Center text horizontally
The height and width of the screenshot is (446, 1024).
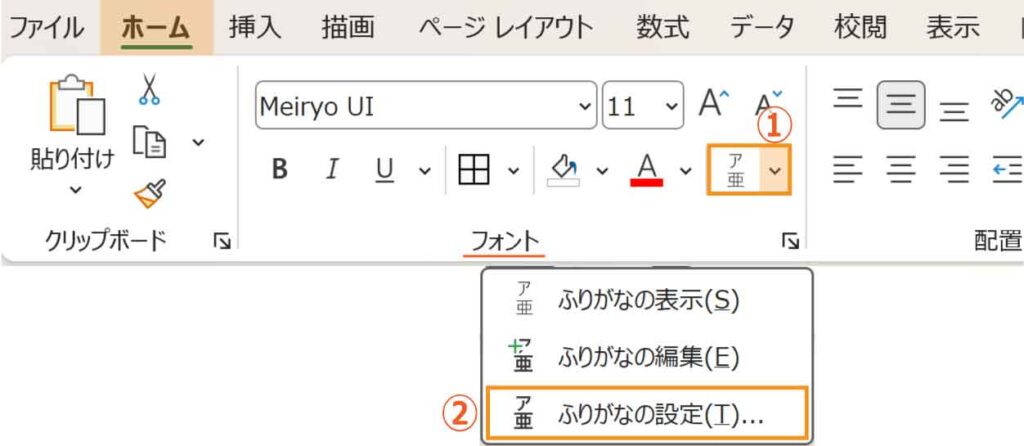(901, 170)
